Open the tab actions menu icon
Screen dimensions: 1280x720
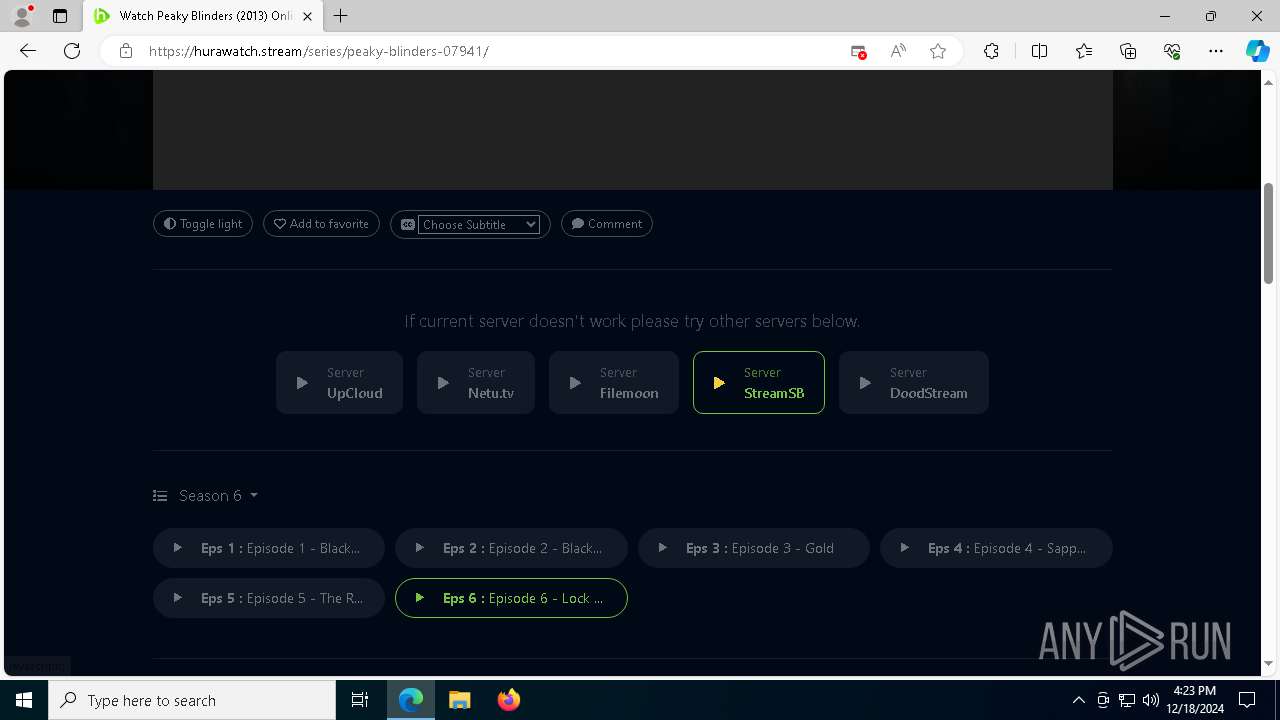pyautogui.click(x=60, y=16)
